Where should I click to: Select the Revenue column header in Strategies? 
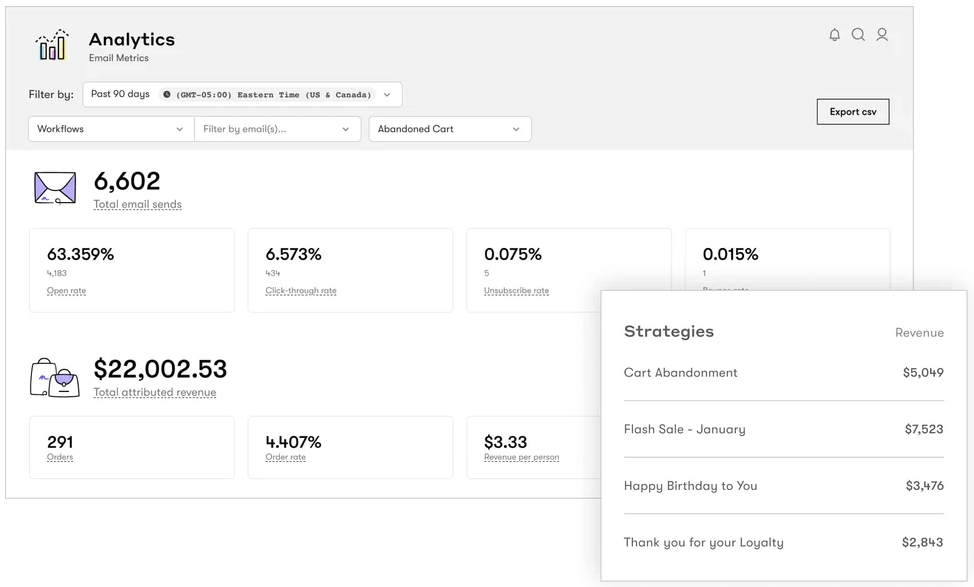(x=919, y=332)
